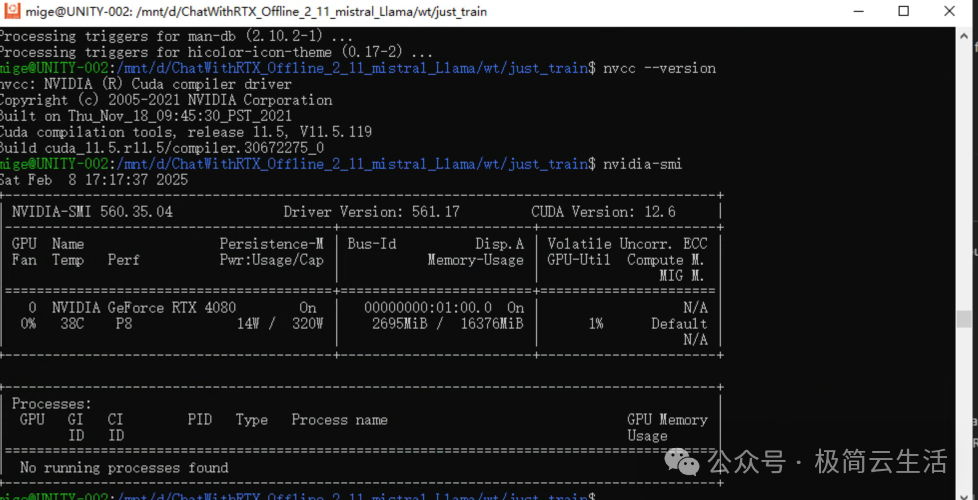Close the terminal window
978x500 pixels.
click(x=949, y=11)
